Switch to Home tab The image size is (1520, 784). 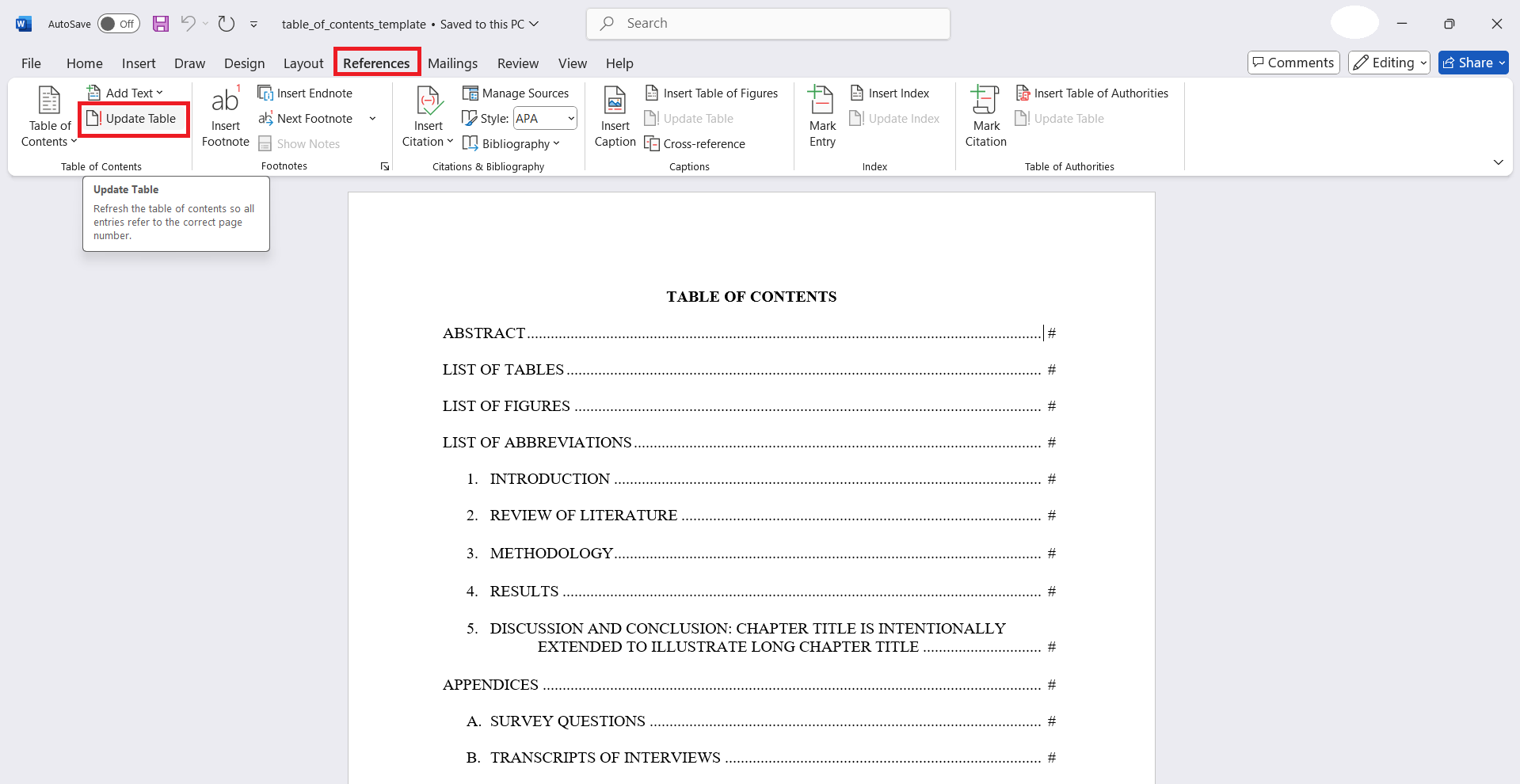85,63
